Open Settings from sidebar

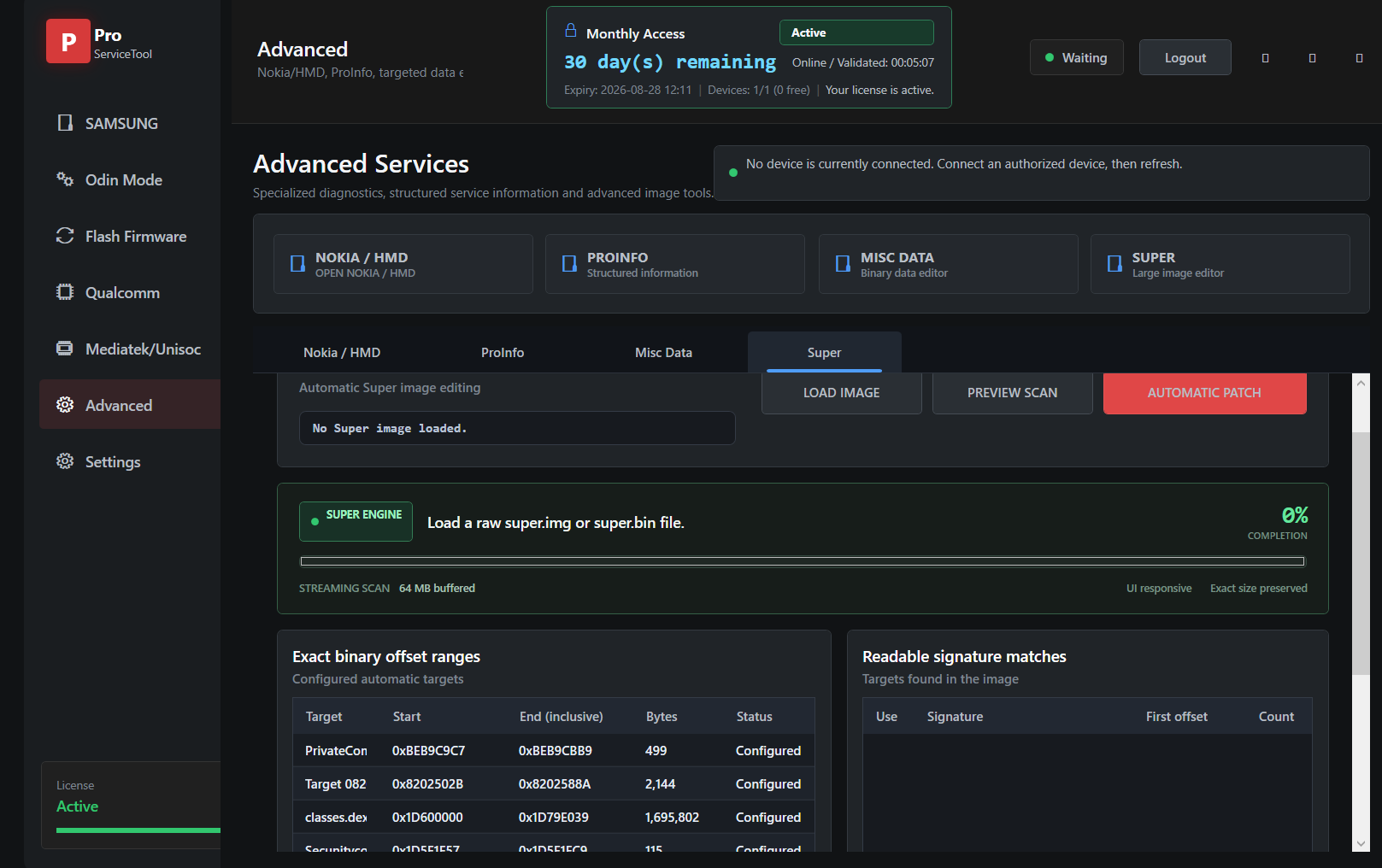pyautogui.click(x=130, y=461)
